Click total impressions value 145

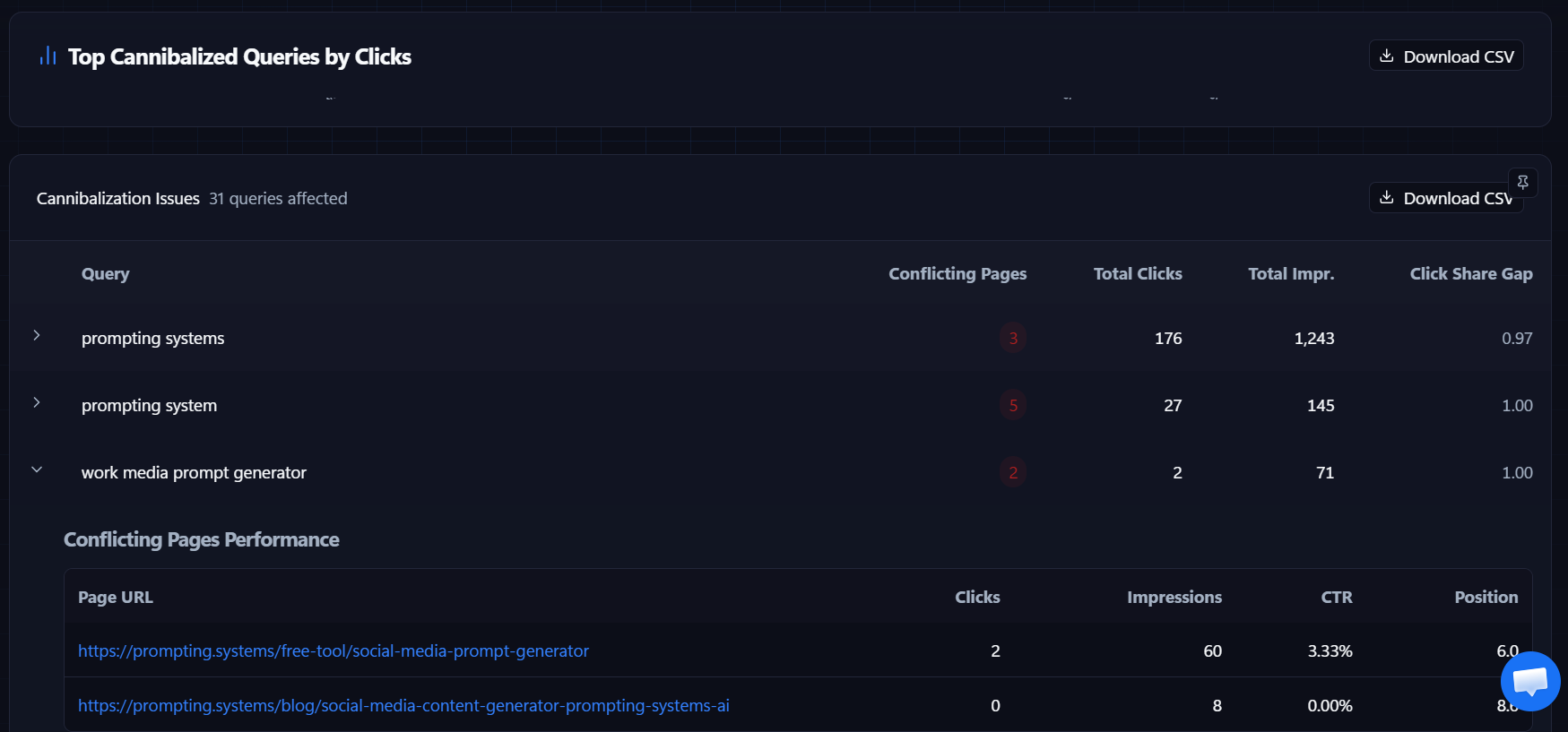(x=1321, y=406)
